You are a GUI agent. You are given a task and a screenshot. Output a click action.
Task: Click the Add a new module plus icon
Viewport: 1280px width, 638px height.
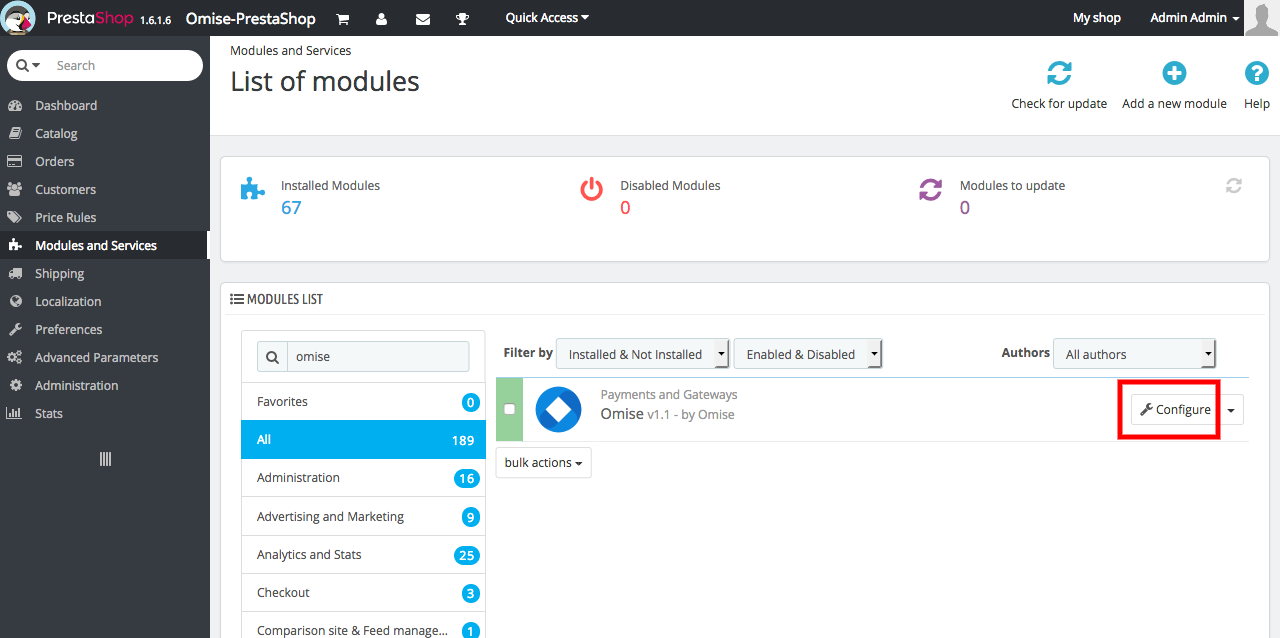pyautogui.click(x=1173, y=73)
